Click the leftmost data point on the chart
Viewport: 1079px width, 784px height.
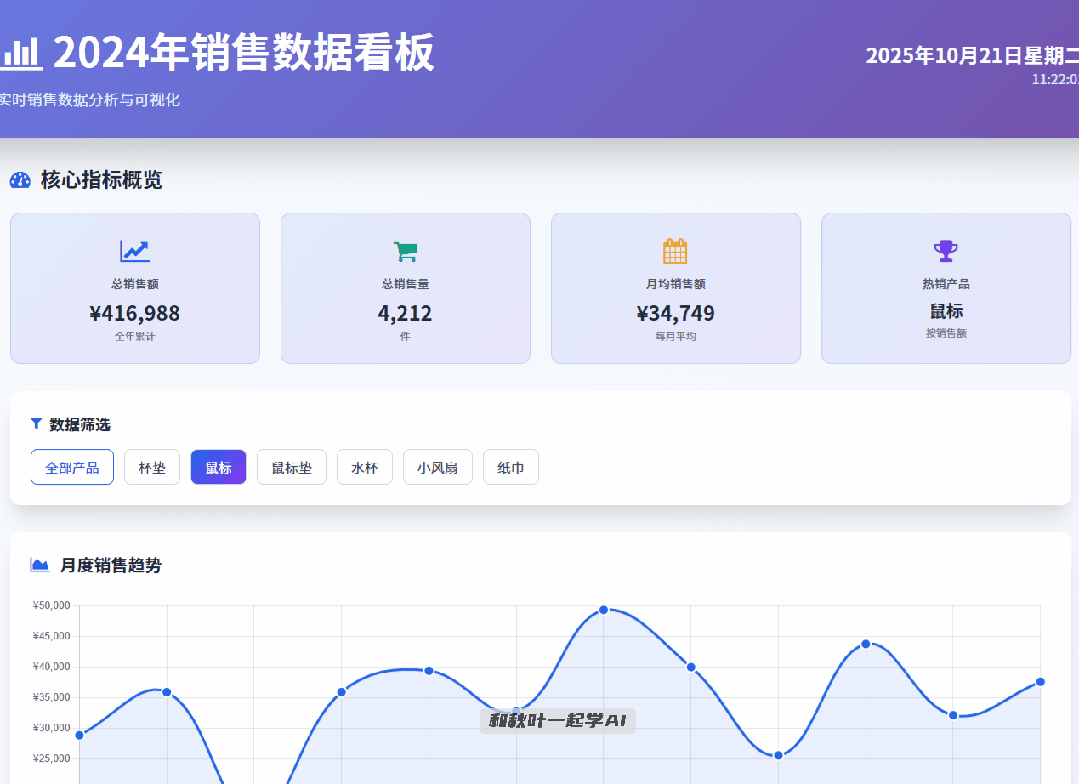[x=80, y=735]
